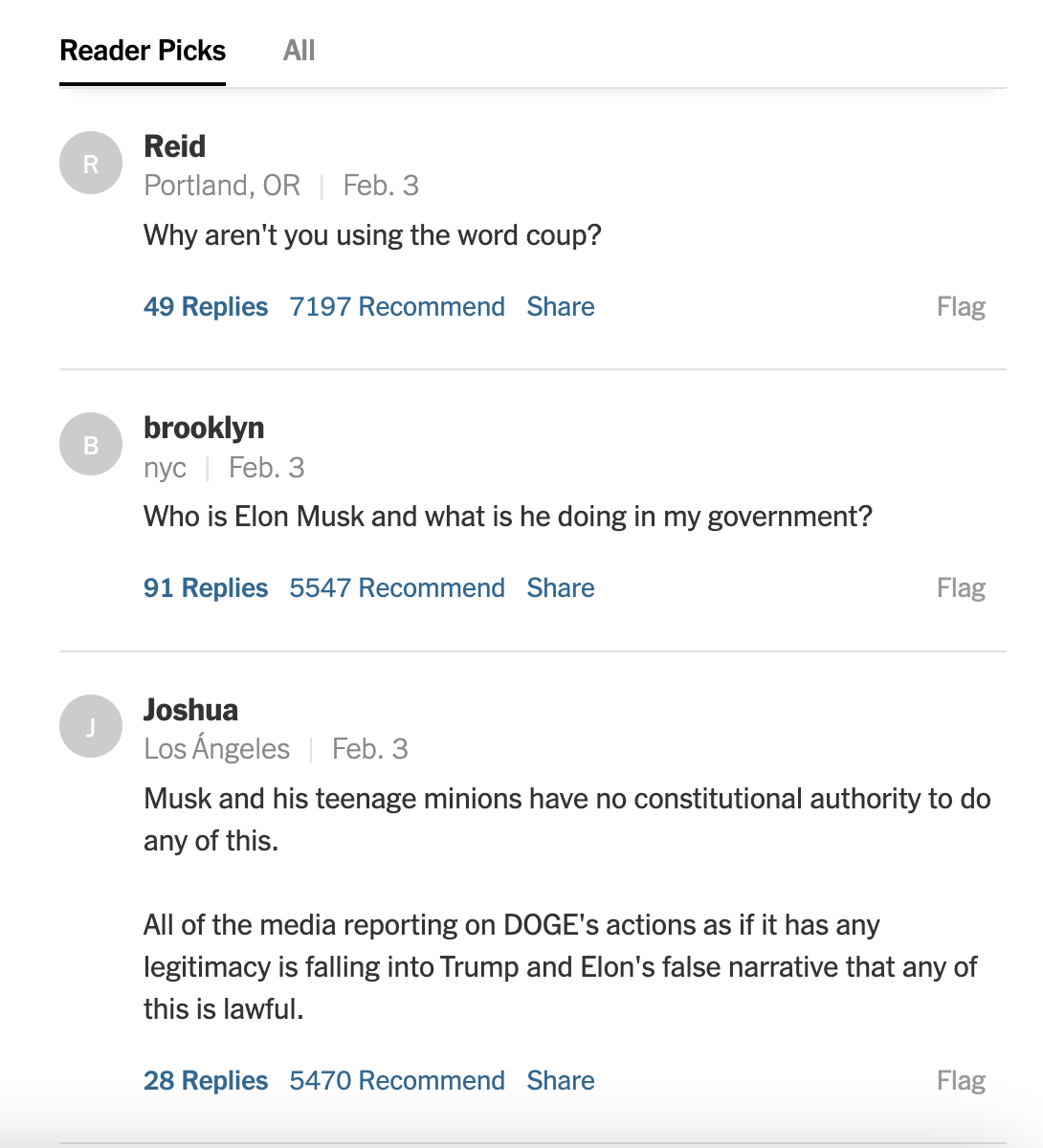1043x1148 pixels.
Task: Flag Joshua's comment
Action: pyautogui.click(x=961, y=1081)
